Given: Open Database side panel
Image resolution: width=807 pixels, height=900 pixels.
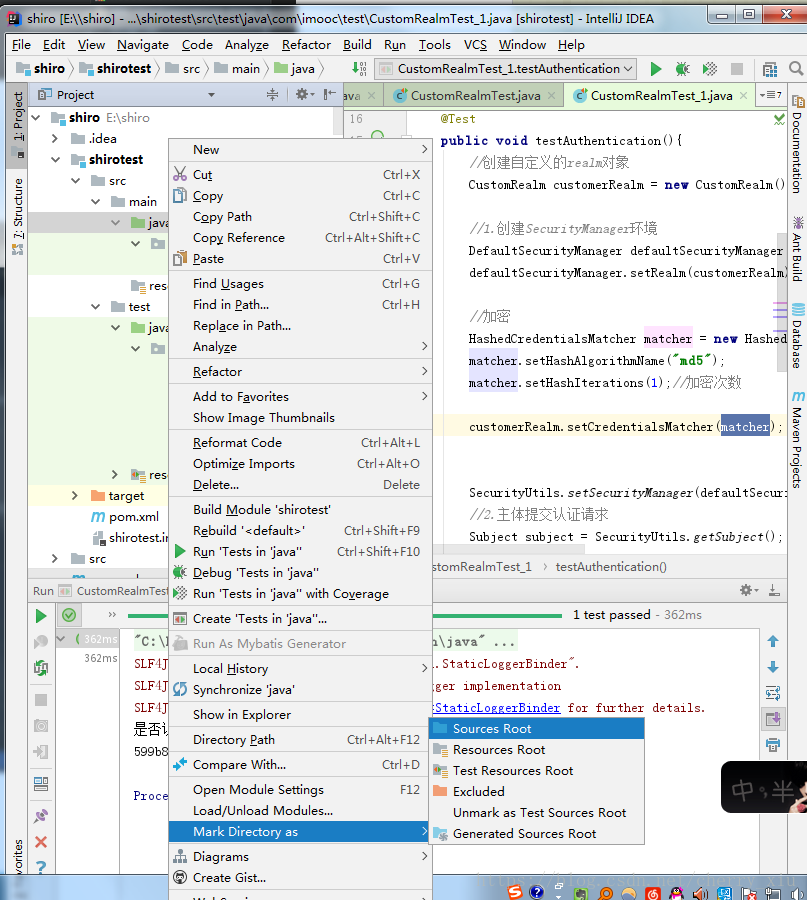Looking at the screenshot, I should coord(797,336).
